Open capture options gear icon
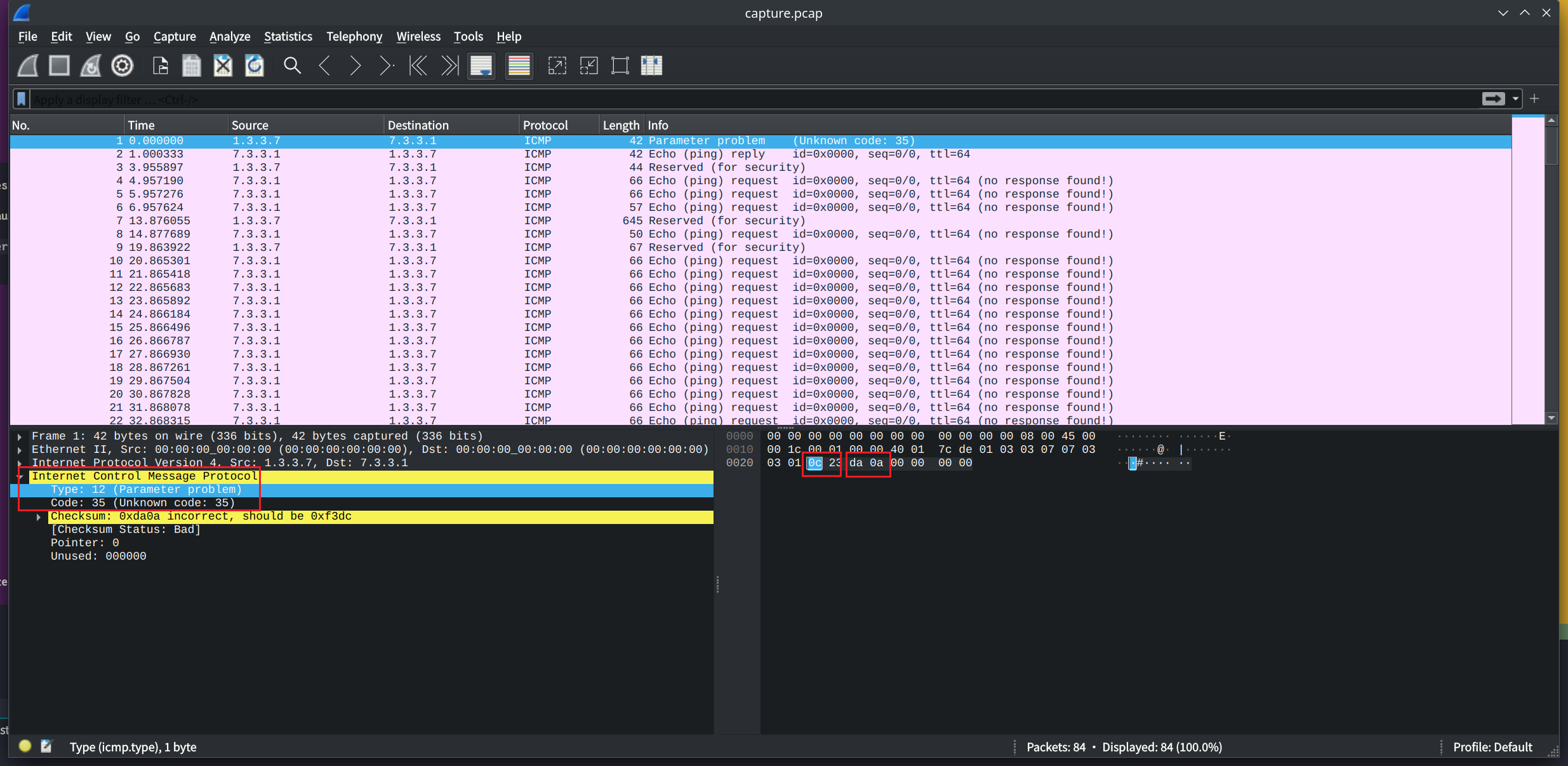This screenshot has width=1568, height=766. pos(122,65)
